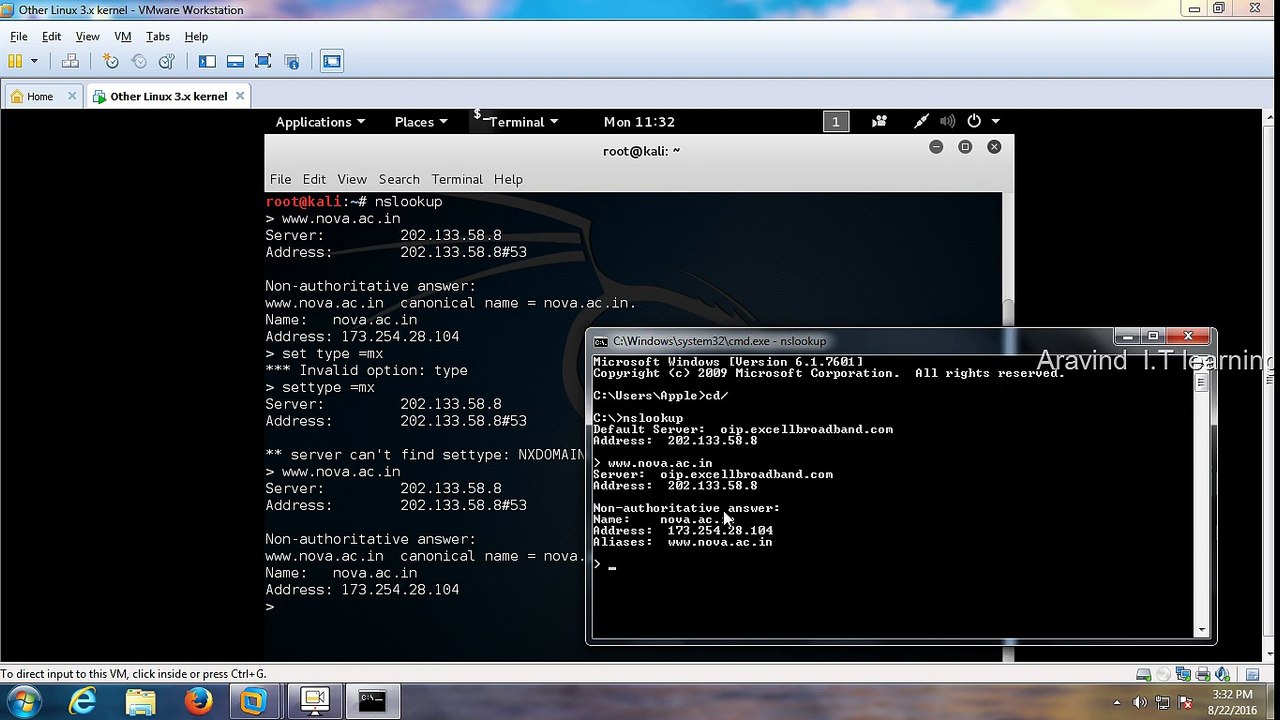Open the Kali clock showing Mon 11:32
The image size is (1280, 720).
coord(639,122)
